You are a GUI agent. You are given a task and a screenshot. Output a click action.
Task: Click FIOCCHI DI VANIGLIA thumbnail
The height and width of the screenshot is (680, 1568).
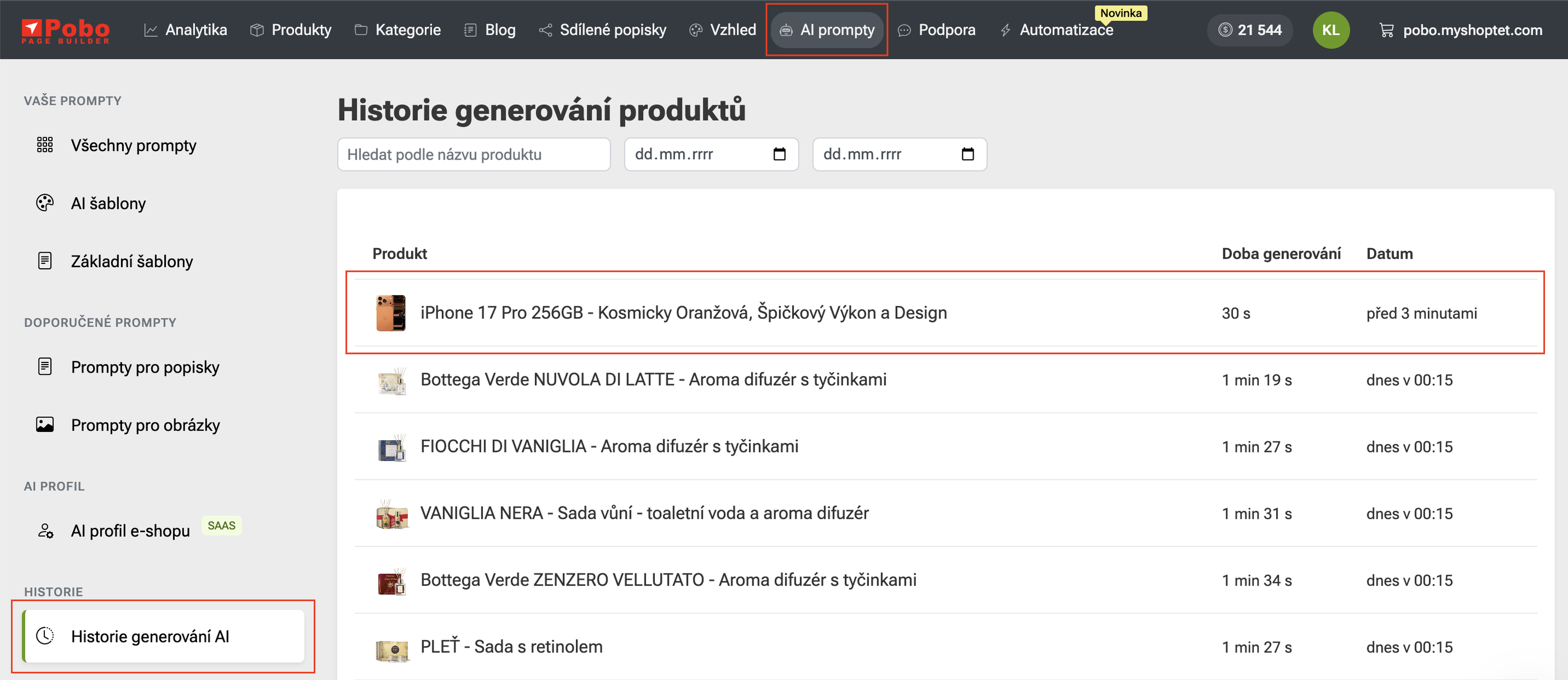coord(392,448)
